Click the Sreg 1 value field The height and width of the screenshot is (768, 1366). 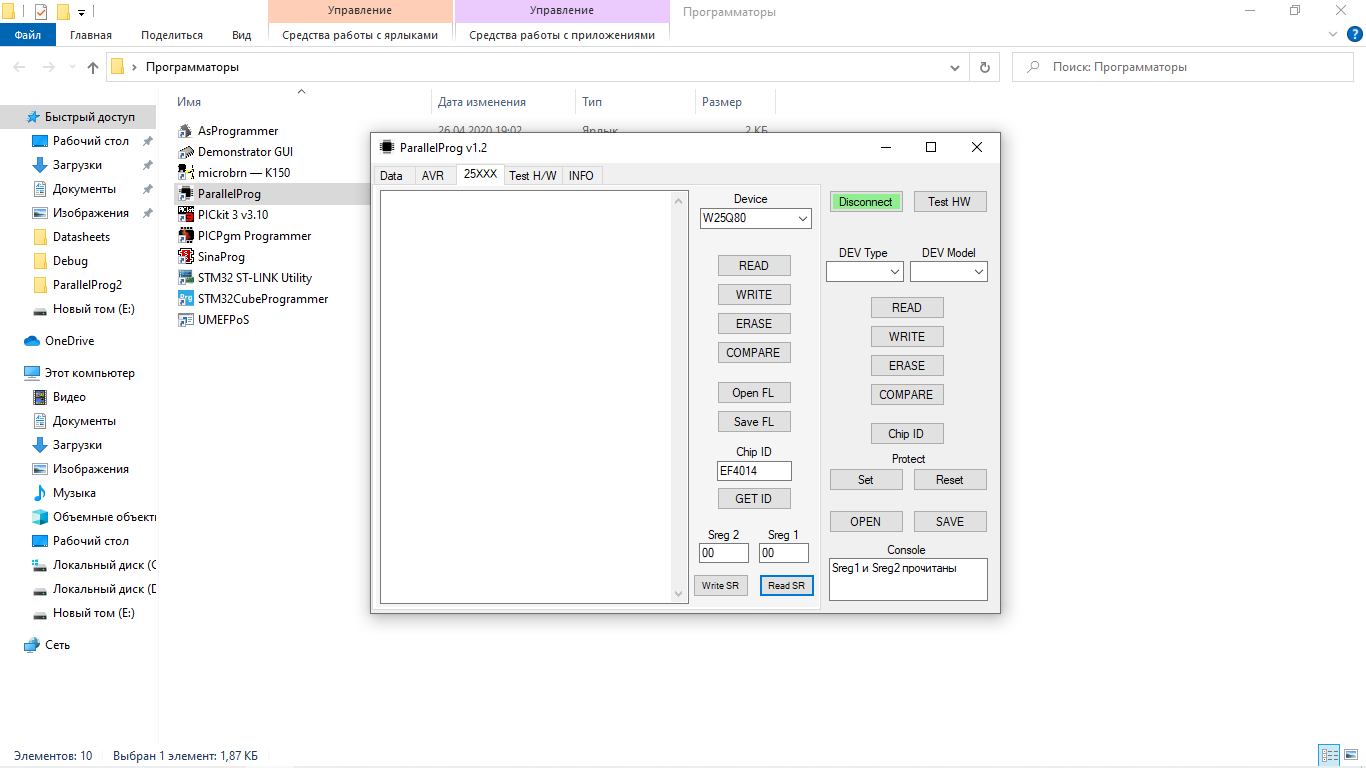[x=784, y=553]
